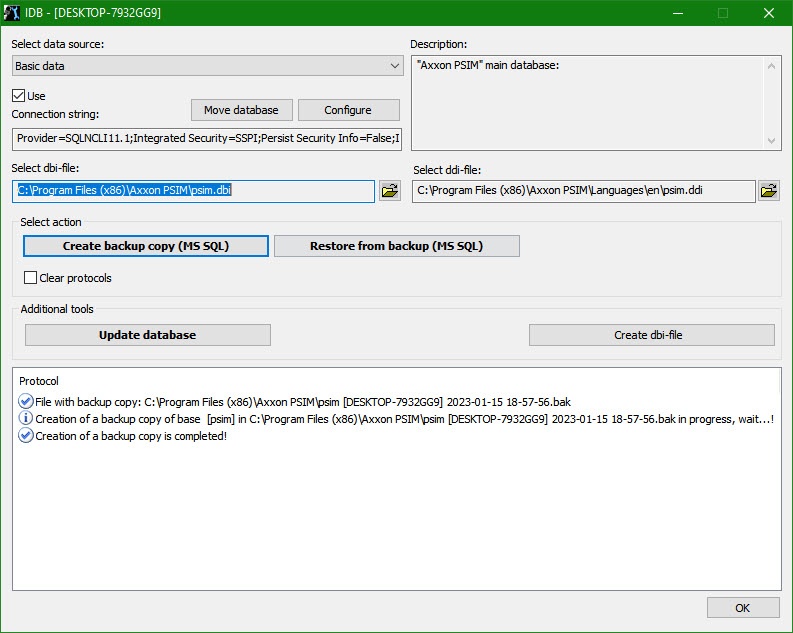This screenshot has height=633, width=793.
Task: Click the IDB application icon in title bar
Action: [x=14, y=13]
